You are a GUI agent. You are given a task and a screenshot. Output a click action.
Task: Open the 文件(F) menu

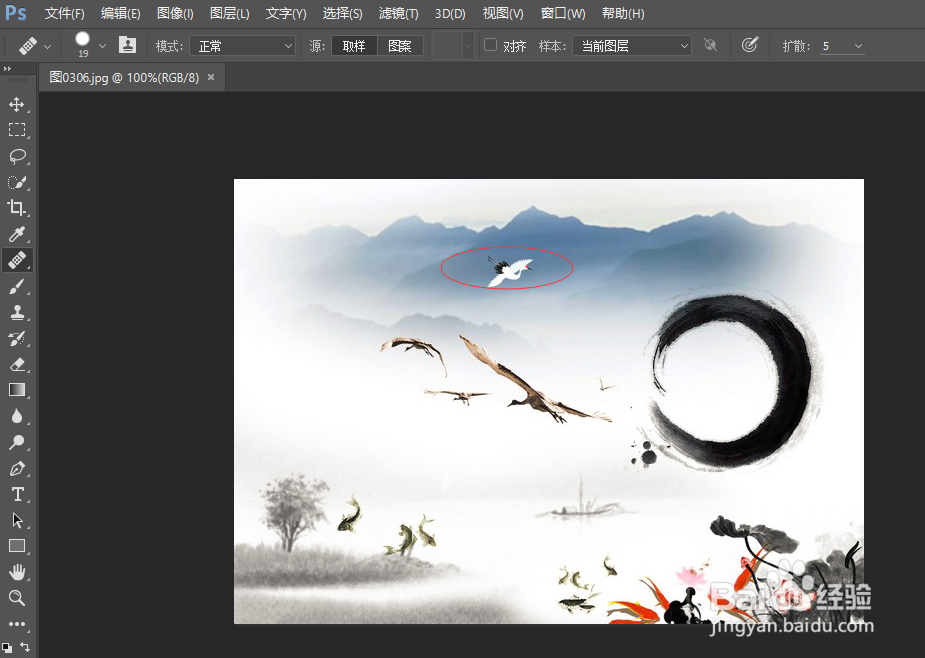(x=65, y=13)
